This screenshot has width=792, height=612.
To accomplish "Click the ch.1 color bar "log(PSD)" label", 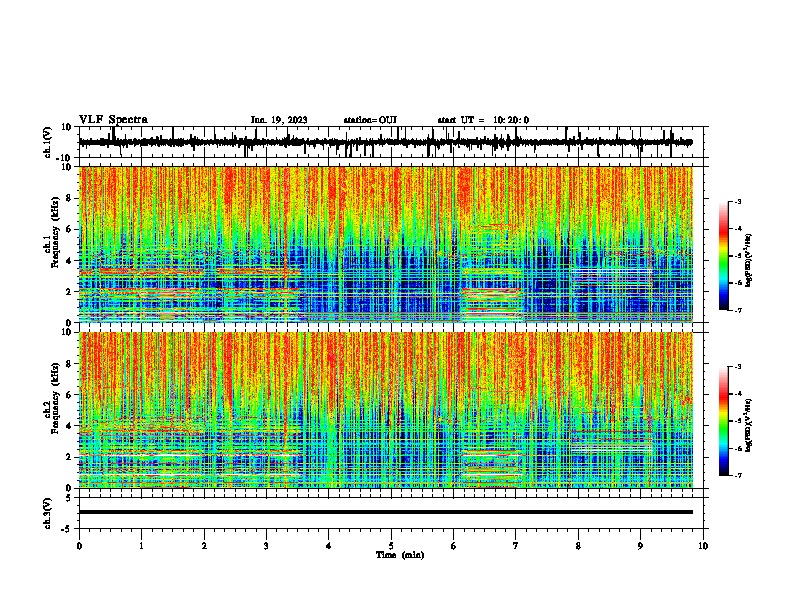I will pyautogui.click(x=749, y=260).
